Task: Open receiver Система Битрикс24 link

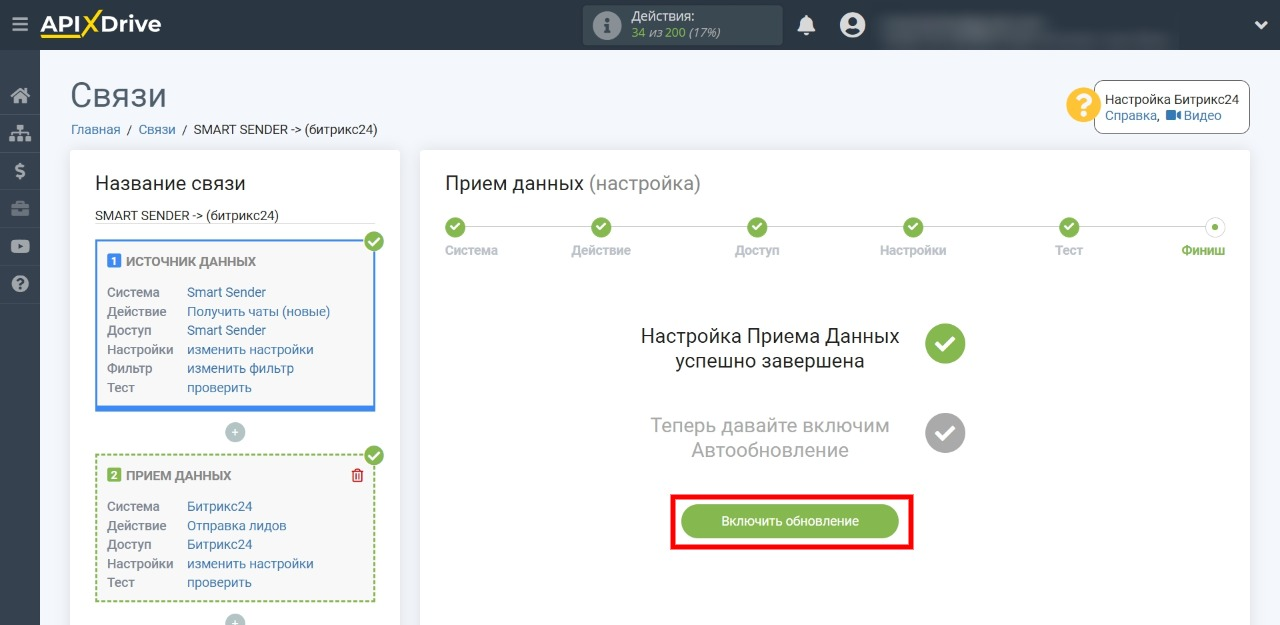Action: (219, 507)
